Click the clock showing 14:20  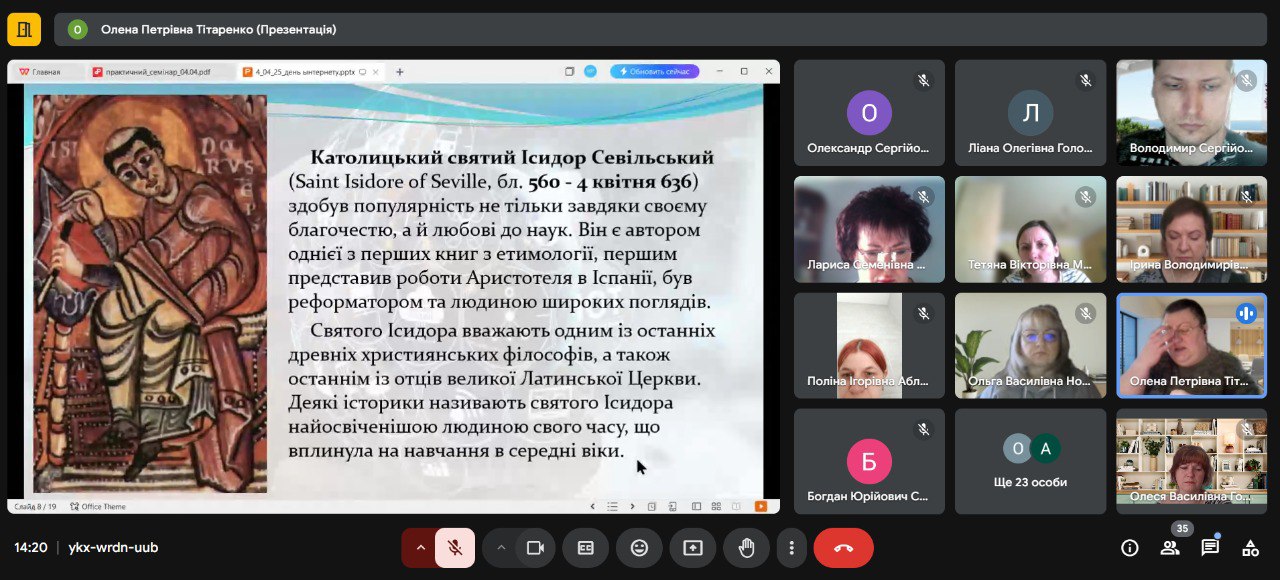(x=31, y=548)
